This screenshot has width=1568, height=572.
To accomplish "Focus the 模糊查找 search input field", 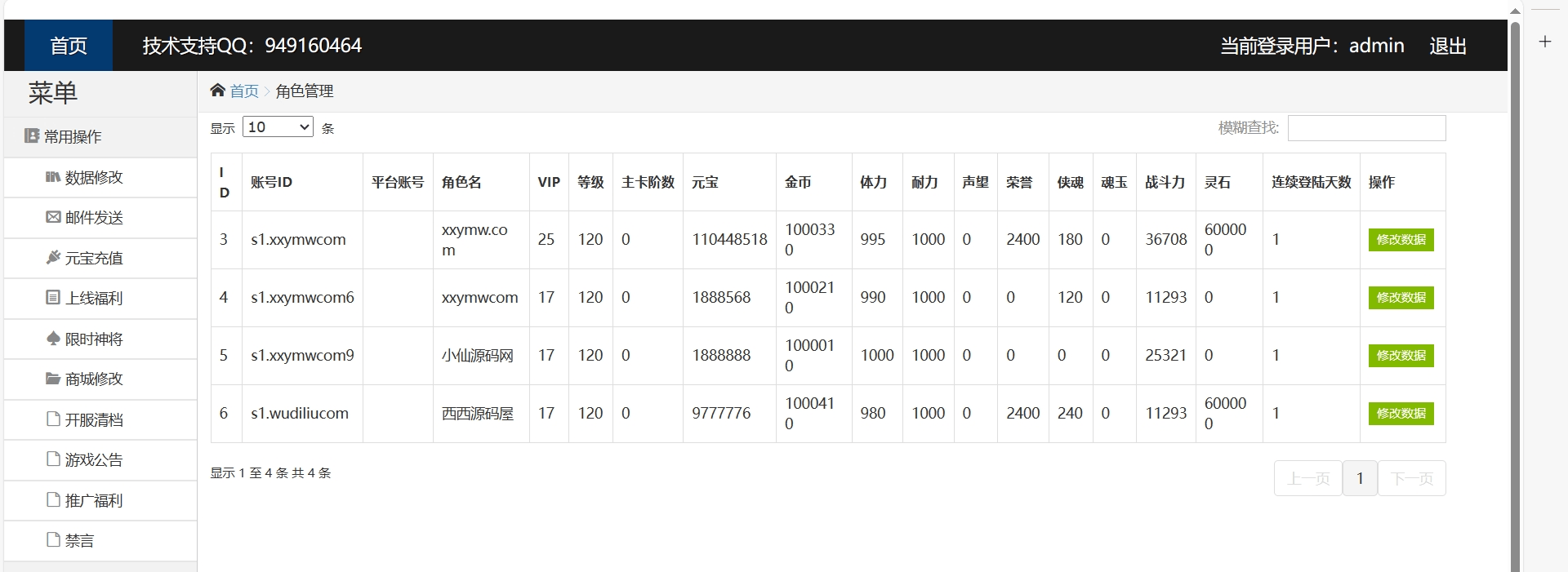I will [1366, 128].
